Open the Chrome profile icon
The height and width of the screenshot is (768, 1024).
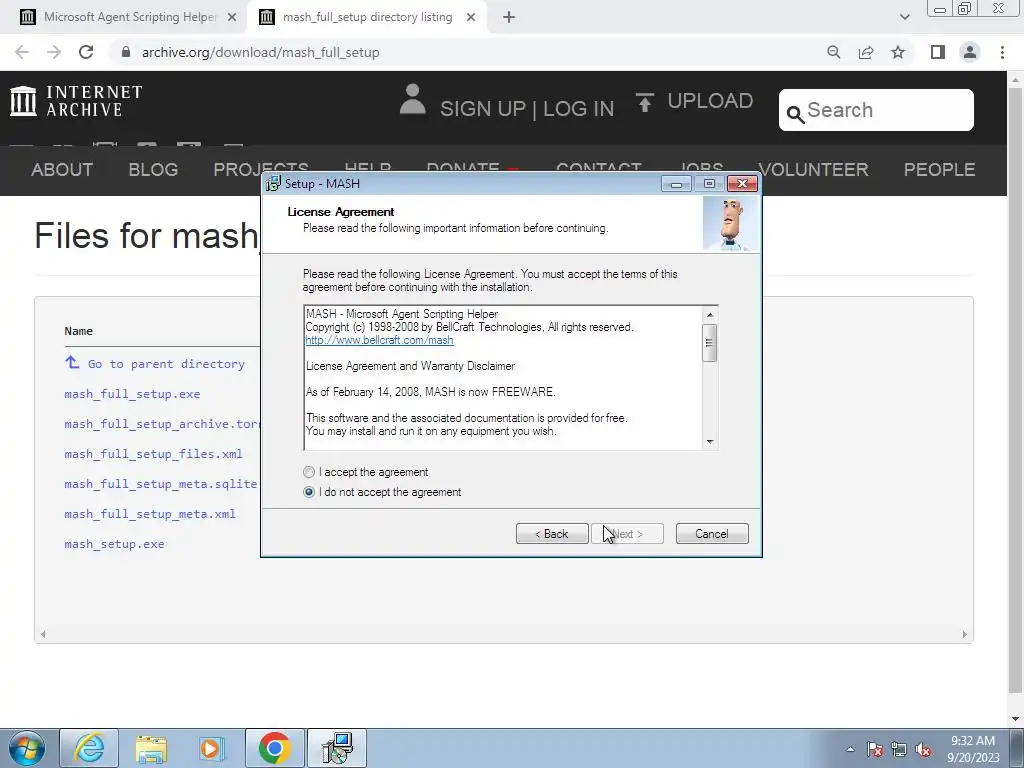coord(970,52)
